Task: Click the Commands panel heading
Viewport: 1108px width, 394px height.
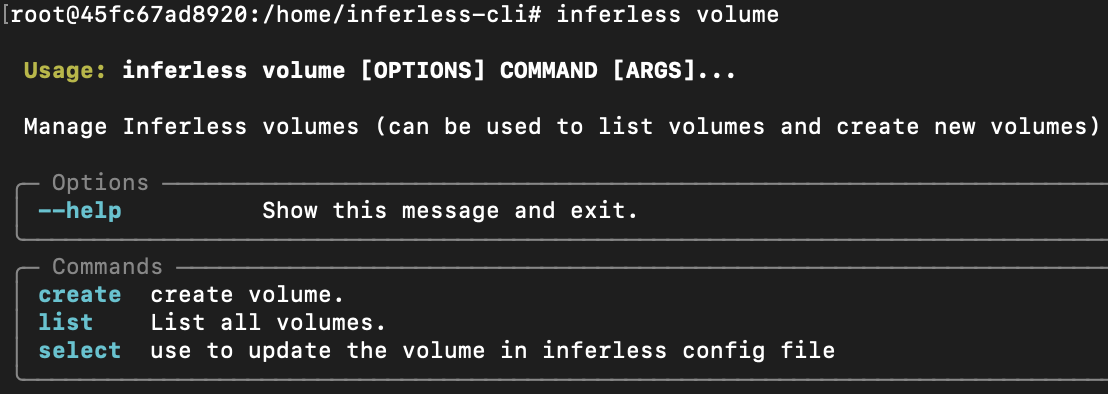Action: click(107, 267)
